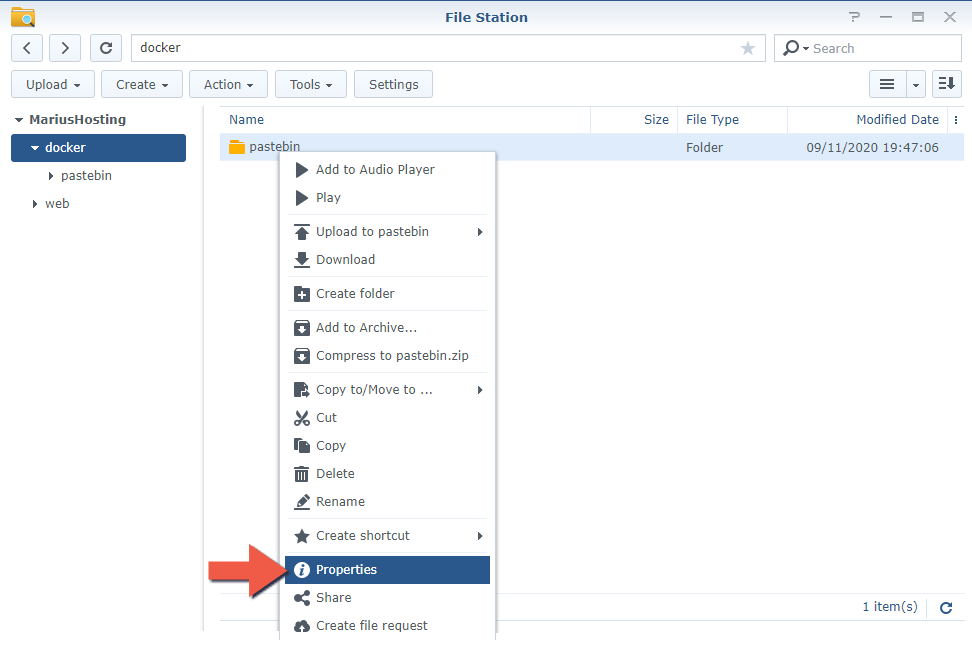Click the File Station icon in the title bar

[22, 16]
